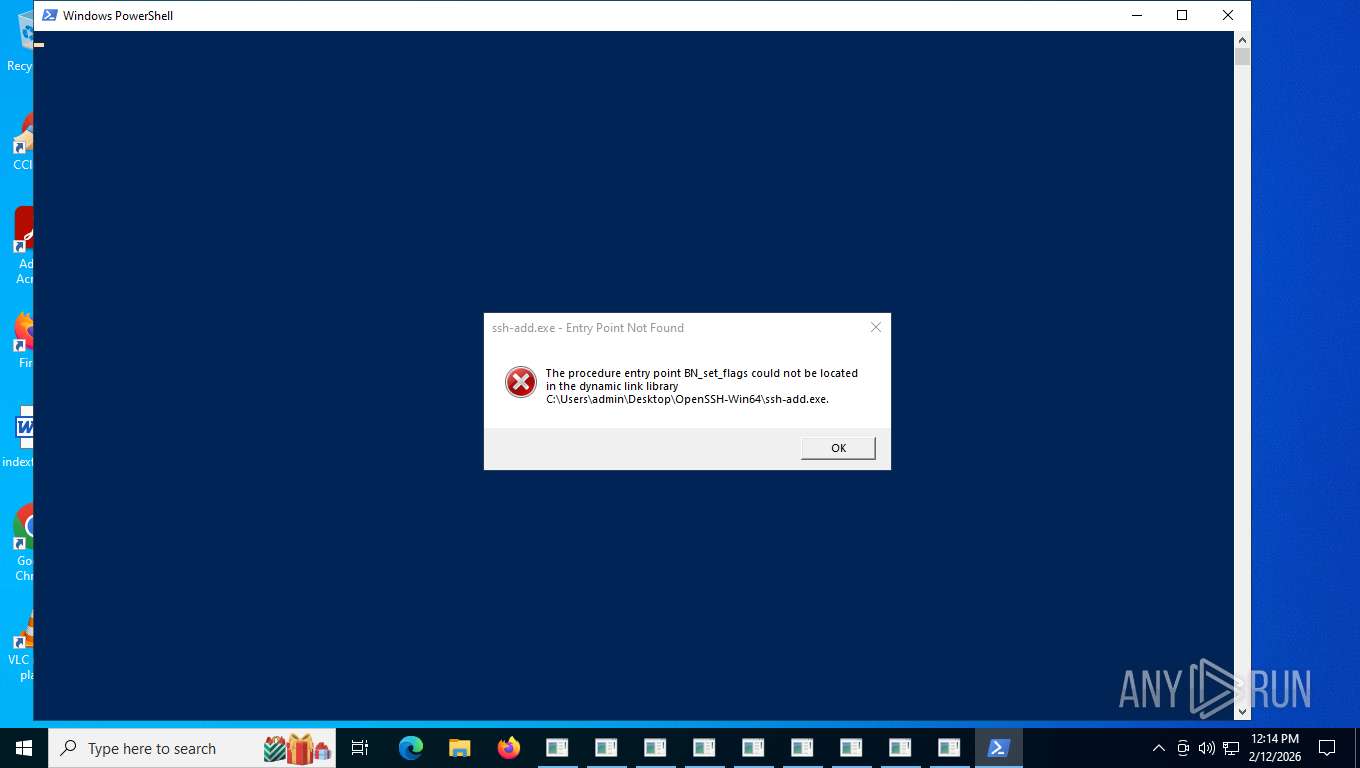
Task: Click the PowerShell vertical scrollbar thumb
Action: [x=1243, y=57]
